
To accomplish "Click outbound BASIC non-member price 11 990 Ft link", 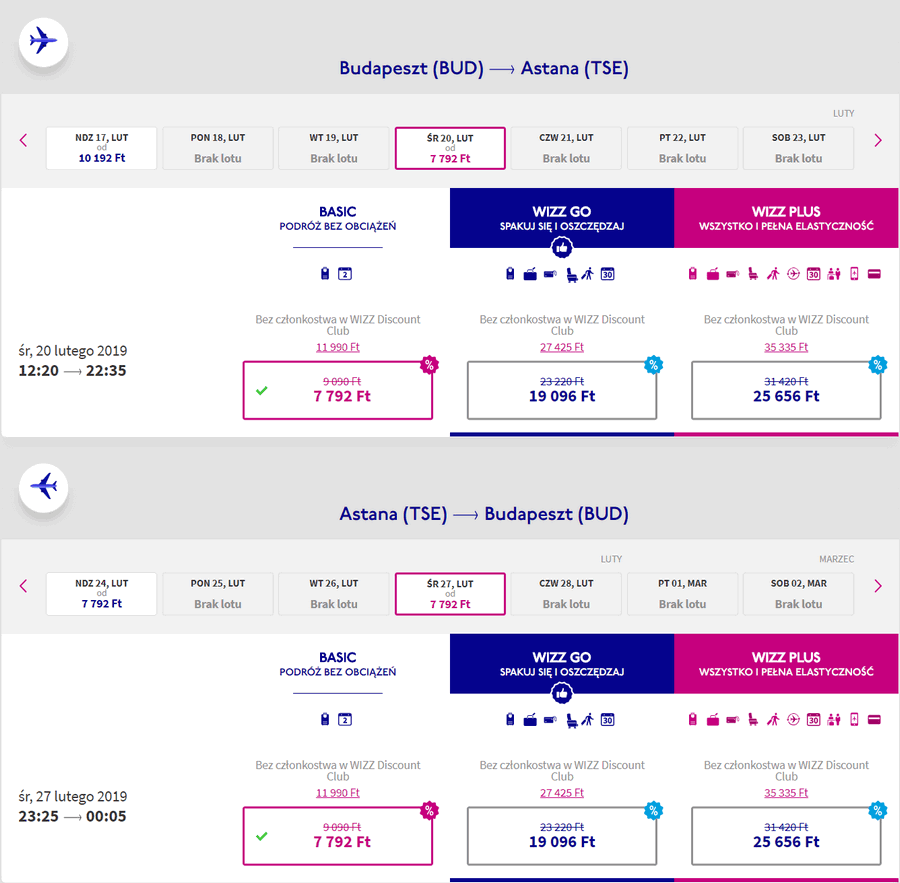I will pos(338,347).
